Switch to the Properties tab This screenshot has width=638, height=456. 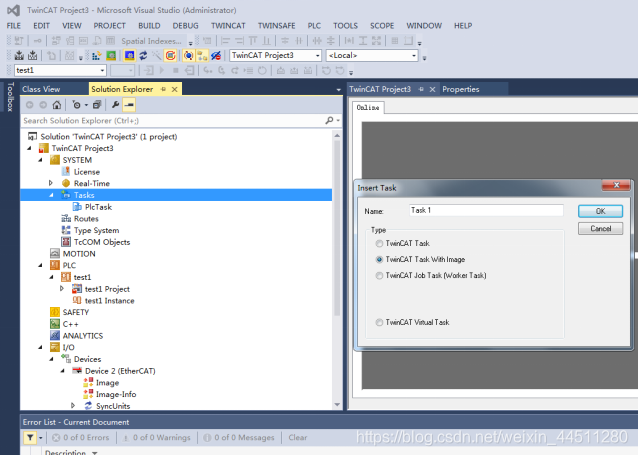[461, 89]
